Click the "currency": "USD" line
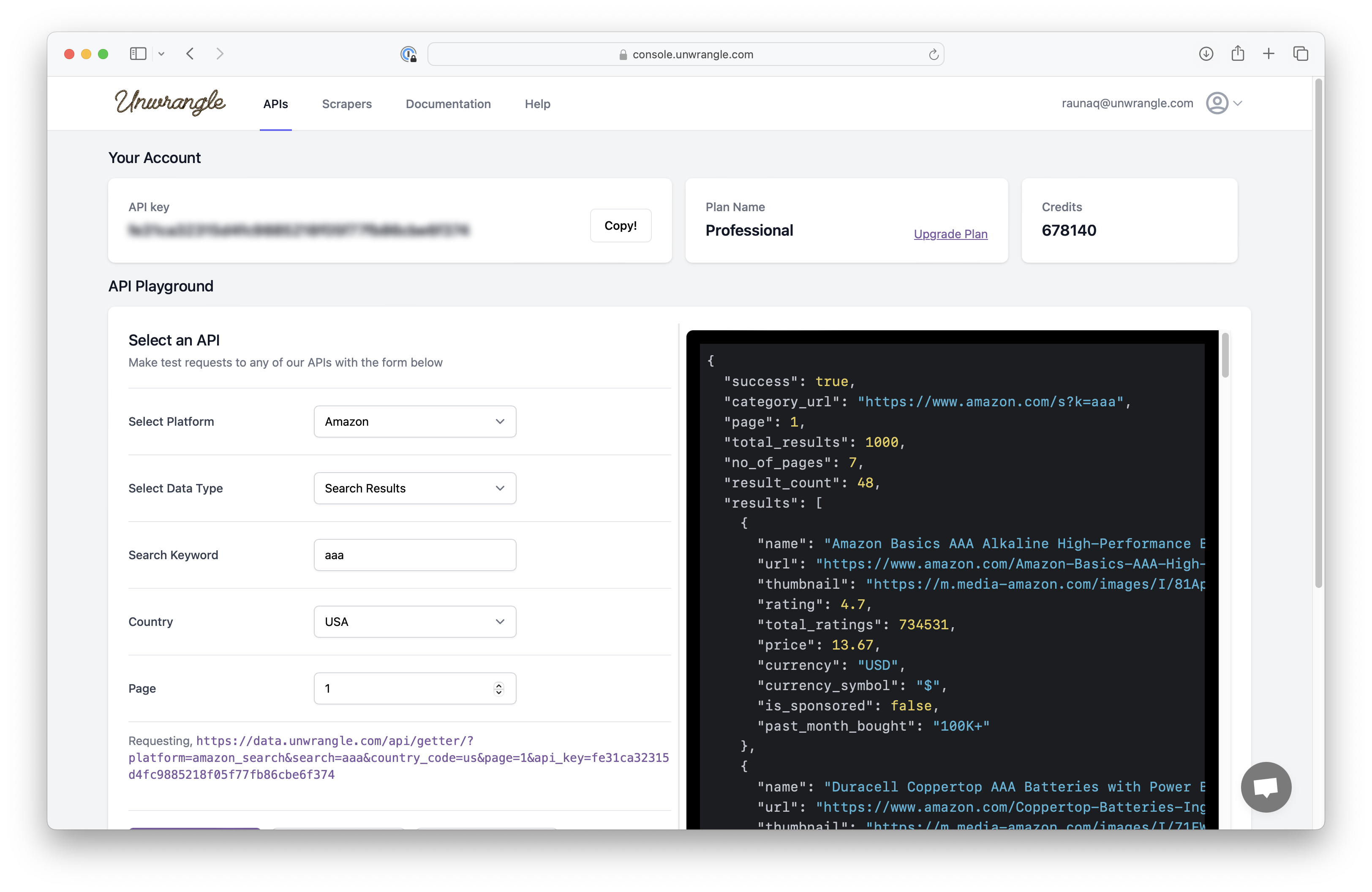Screen dimensions: 1372x892 coord(831,665)
